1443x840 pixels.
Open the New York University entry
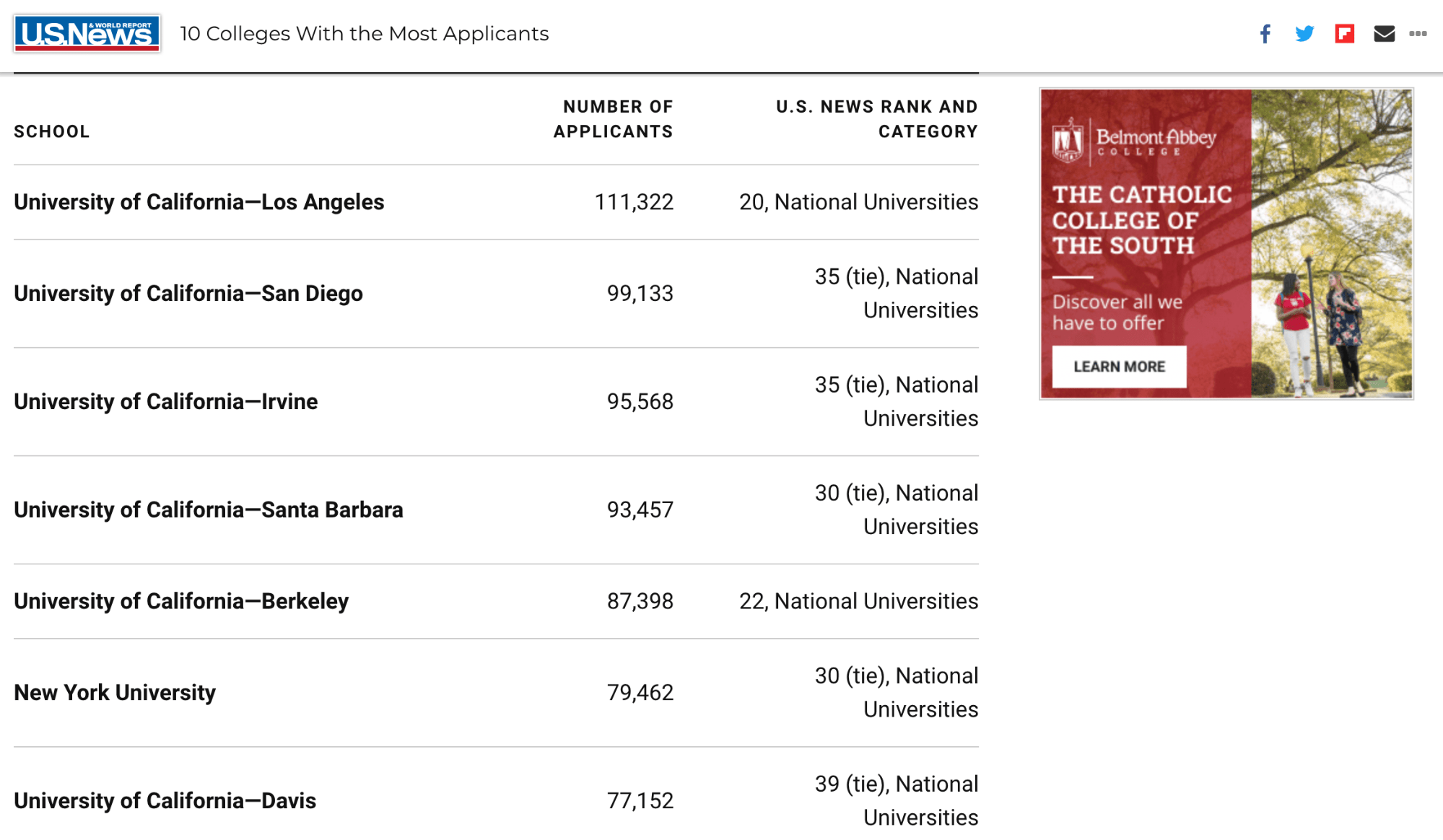pyautogui.click(x=114, y=692)
